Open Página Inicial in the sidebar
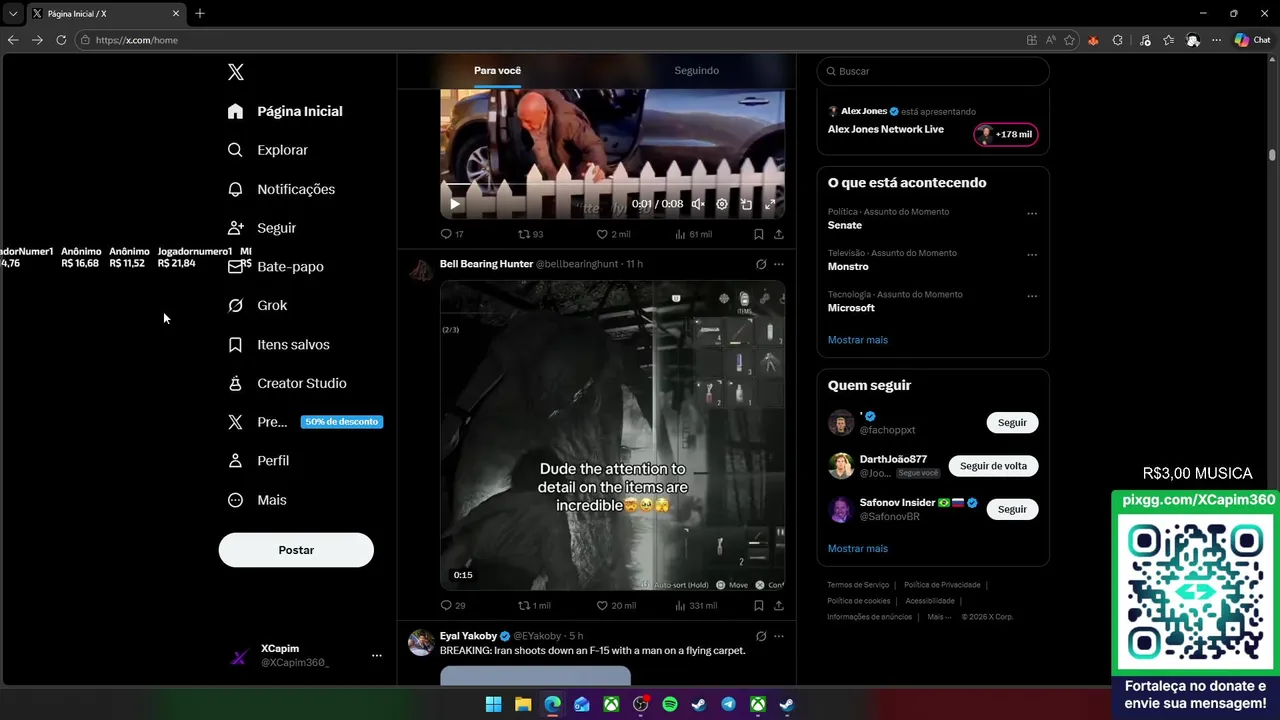Screen dimensions: 1280x720 pos(285,111)
